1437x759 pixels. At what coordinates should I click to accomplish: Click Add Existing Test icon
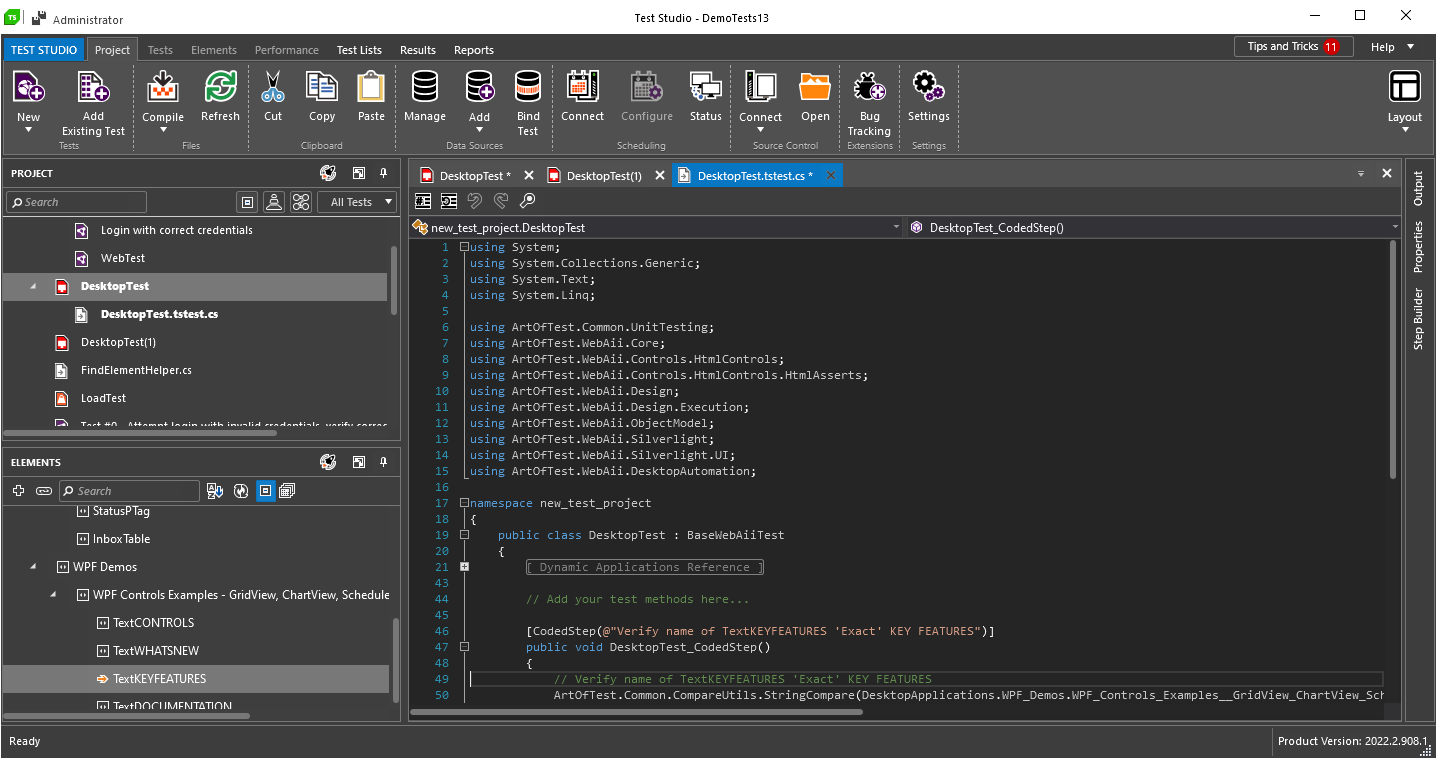[93, 87]
